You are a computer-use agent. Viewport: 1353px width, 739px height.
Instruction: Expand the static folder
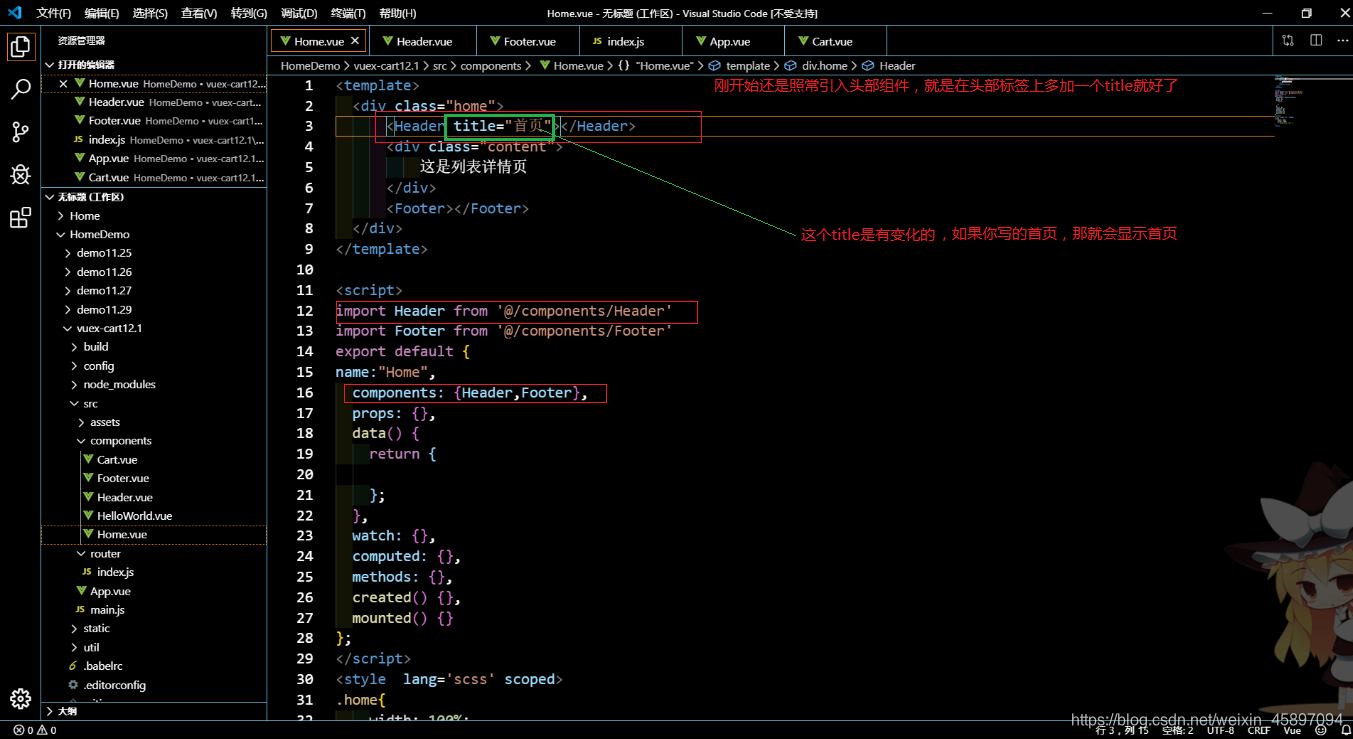tap(154, 628)
